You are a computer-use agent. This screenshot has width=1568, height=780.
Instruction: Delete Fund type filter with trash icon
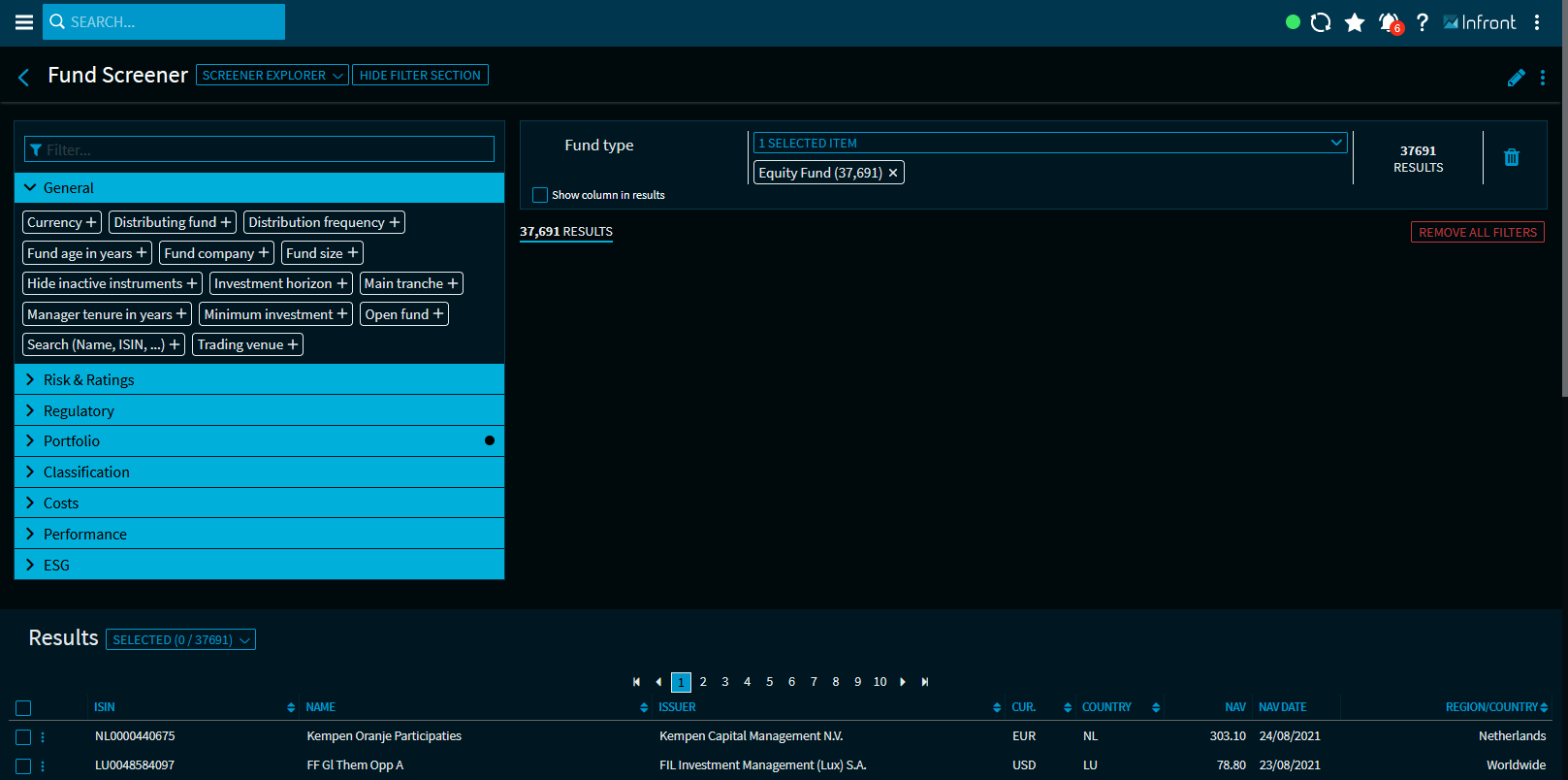click(1511, 157)
